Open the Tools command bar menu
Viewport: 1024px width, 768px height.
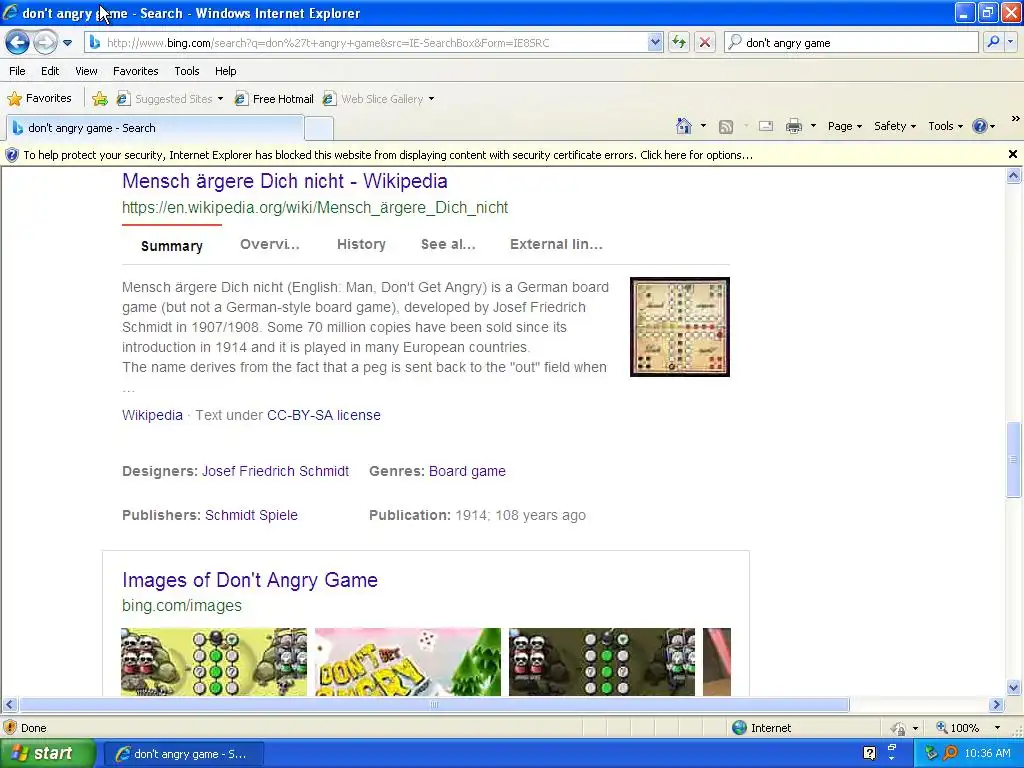click(945, 126)
